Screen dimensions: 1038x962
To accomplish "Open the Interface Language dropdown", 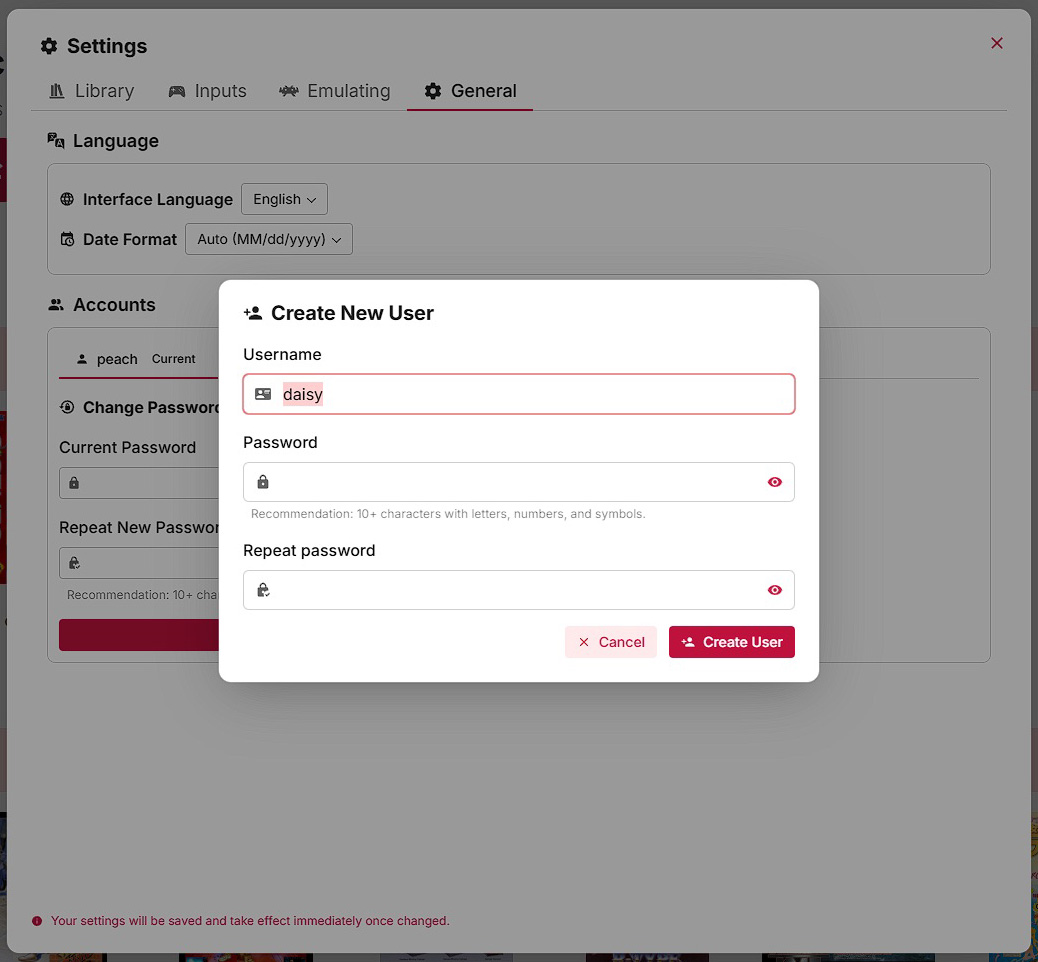I will 284,199.
